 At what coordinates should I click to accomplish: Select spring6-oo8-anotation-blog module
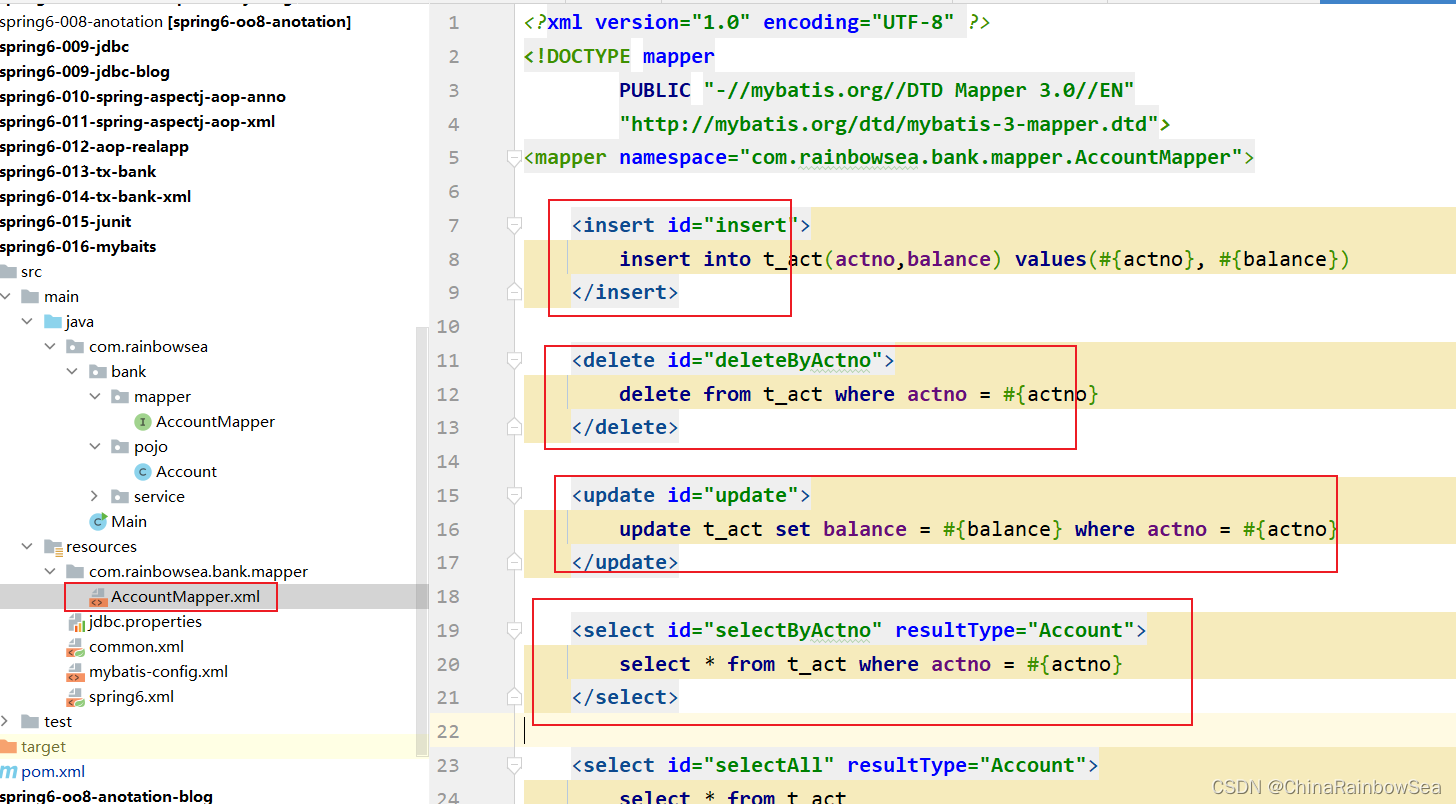pos(106,796)
